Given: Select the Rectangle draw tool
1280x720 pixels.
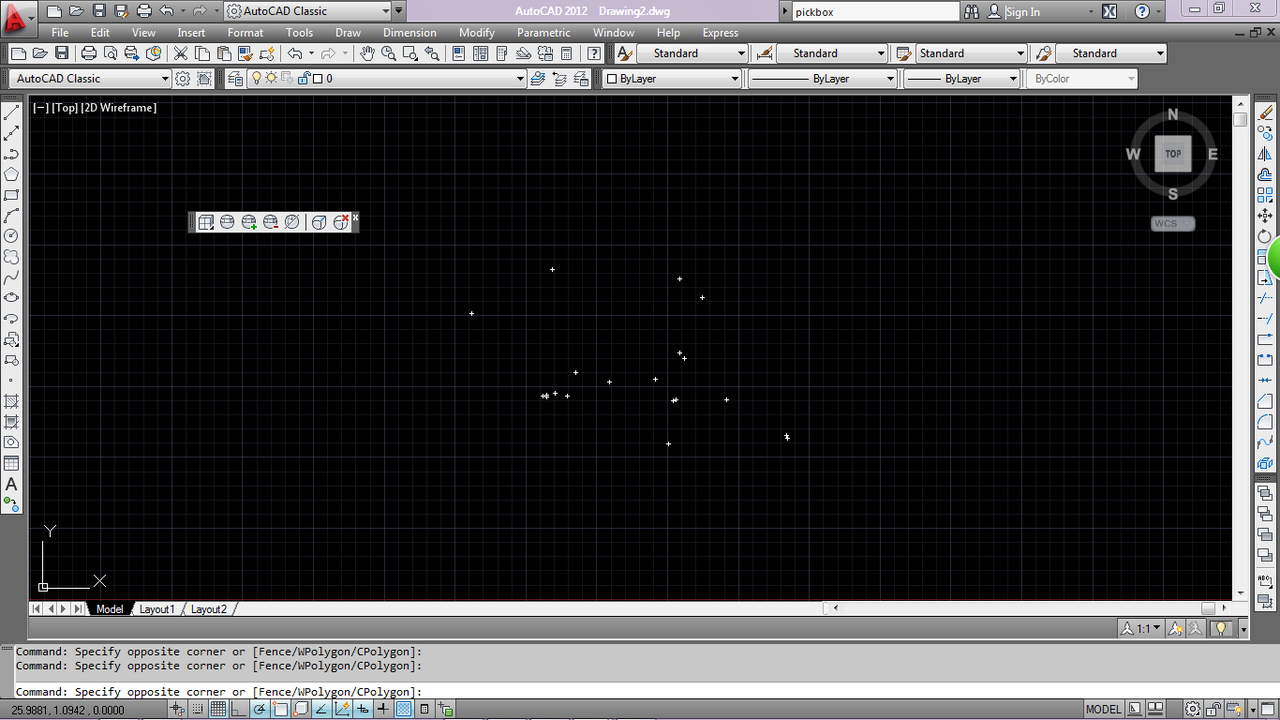Looking at the screenshot, I should (12, 195).
